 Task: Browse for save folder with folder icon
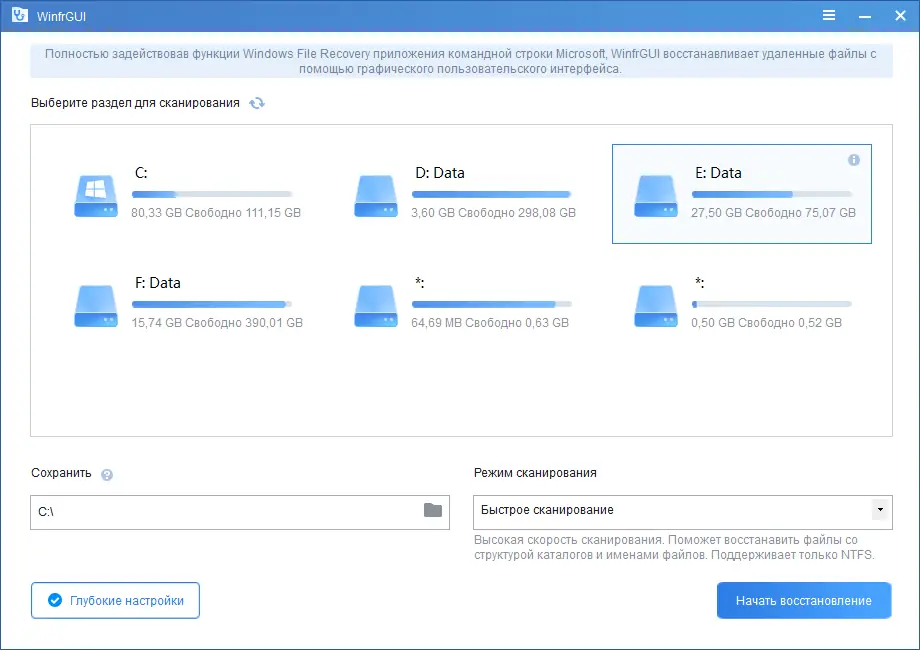coord(433,510)
